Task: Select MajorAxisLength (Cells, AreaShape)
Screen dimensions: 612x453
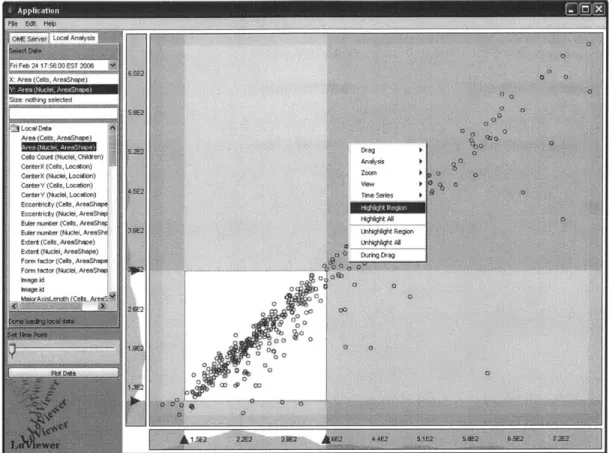Action: (x=64, y=299)
